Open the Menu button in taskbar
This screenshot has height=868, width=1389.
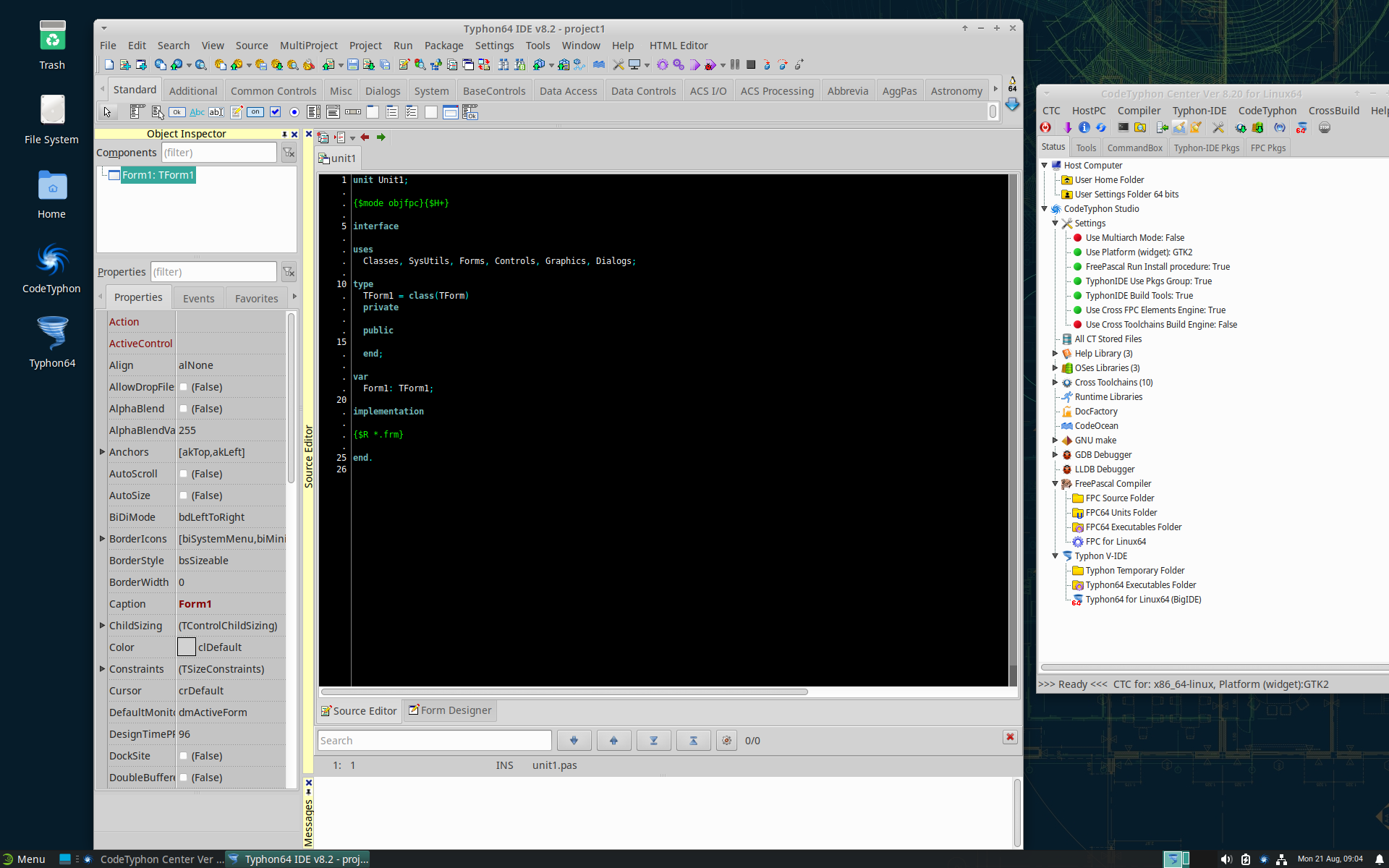point(24,859)
